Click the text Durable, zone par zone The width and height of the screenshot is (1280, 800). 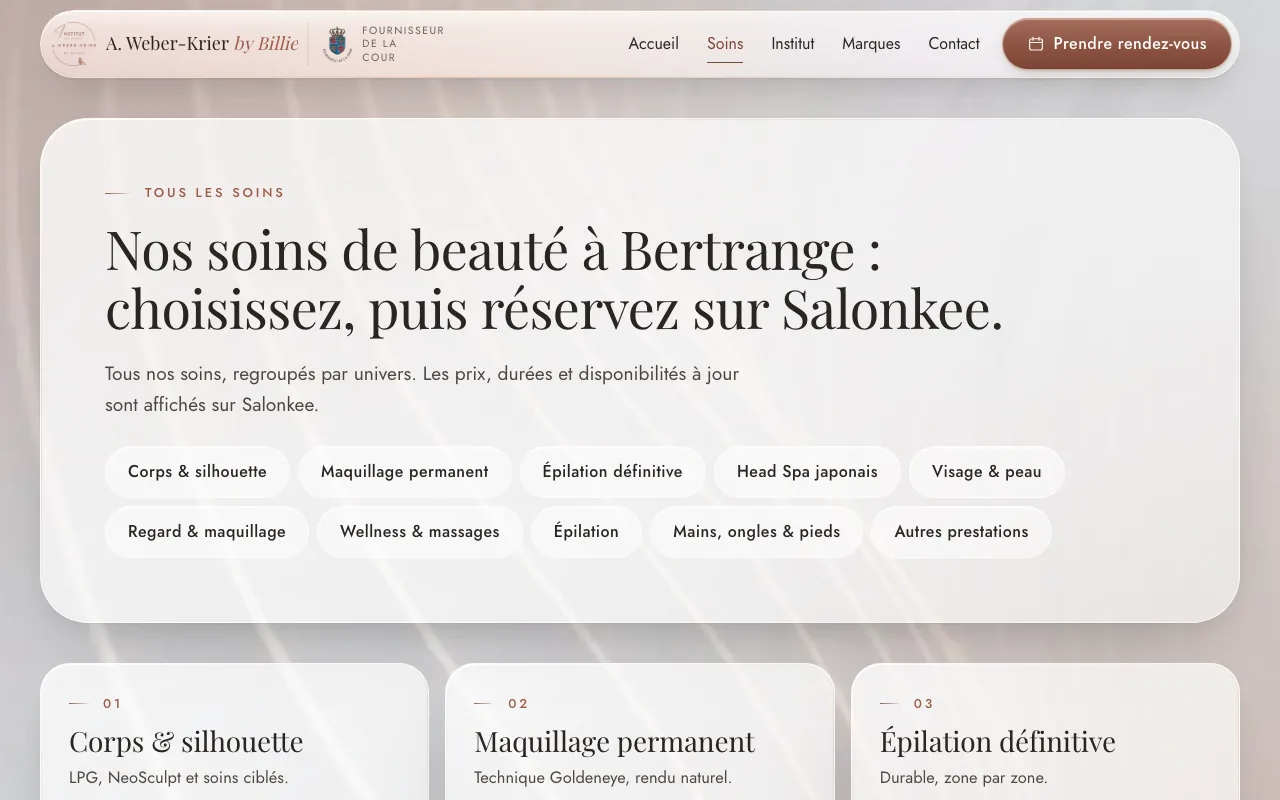(964, 778)
